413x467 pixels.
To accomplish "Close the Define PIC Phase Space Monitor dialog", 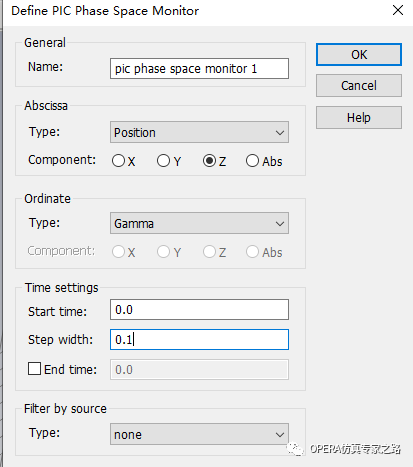I will pos(398,10).
